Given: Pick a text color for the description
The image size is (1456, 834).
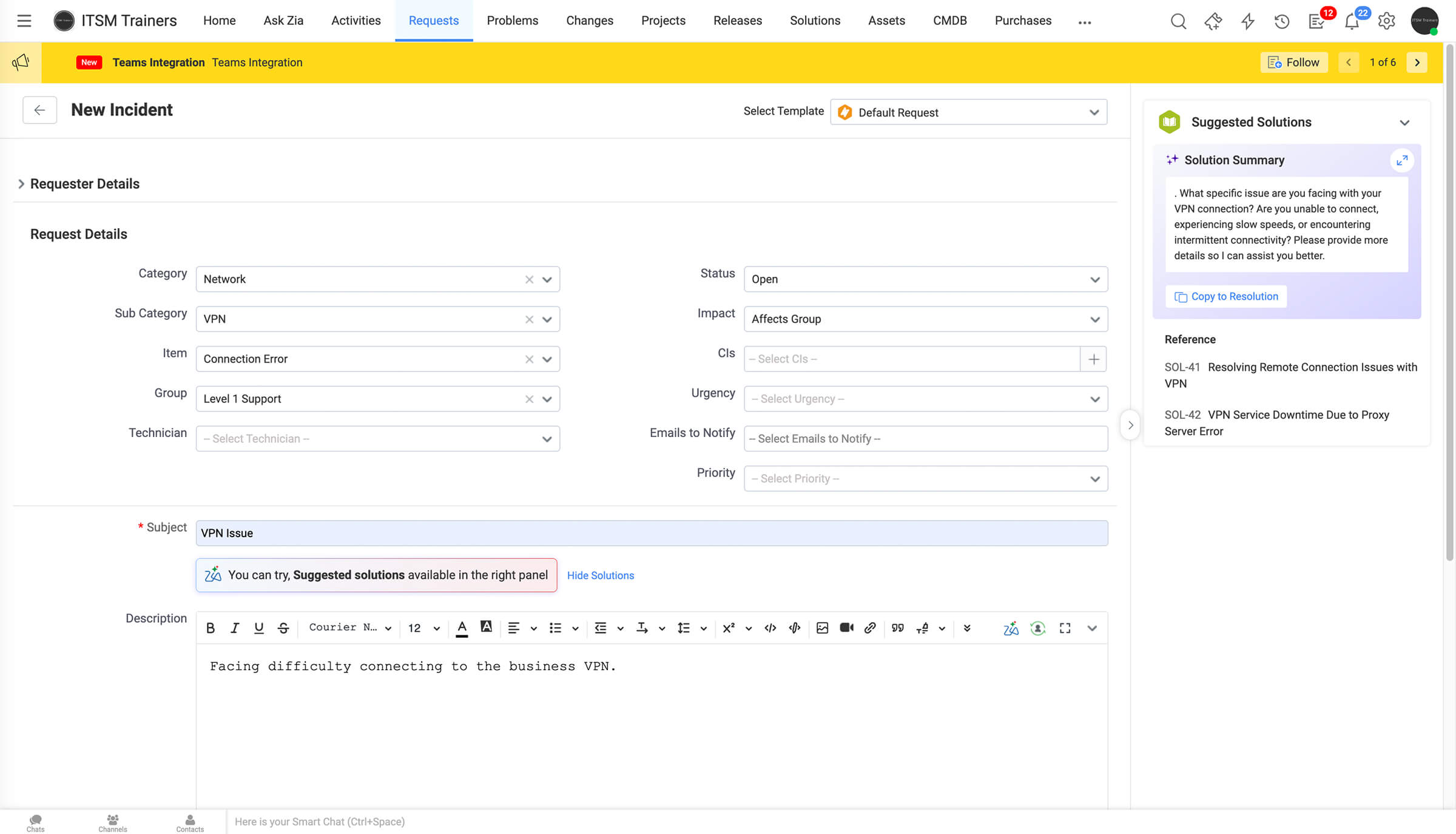Looking at the screenshot, I should point(462,628).
